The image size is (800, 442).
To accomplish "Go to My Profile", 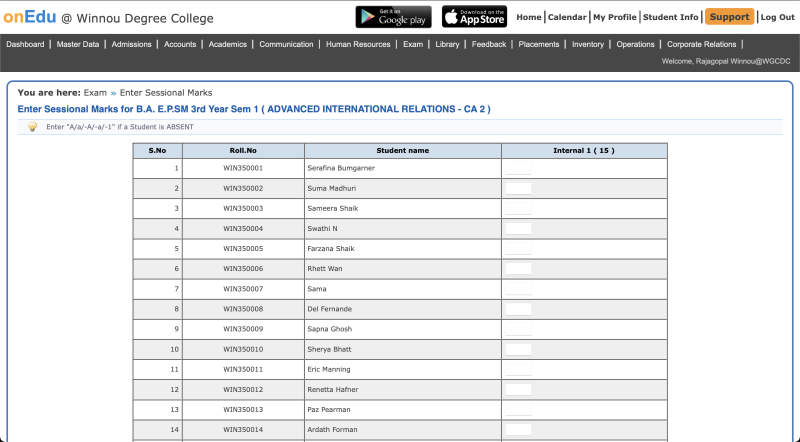I will coord(614,17).
